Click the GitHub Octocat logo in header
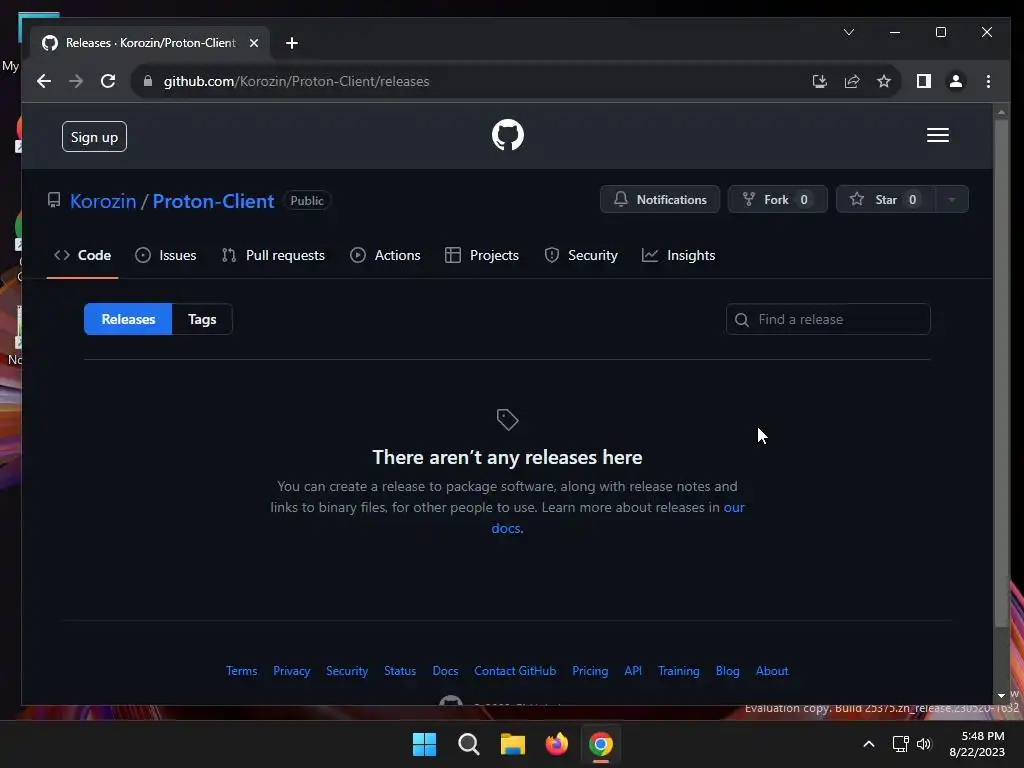1024x768 pixels. pyautogui.click(x=507, y=135)
